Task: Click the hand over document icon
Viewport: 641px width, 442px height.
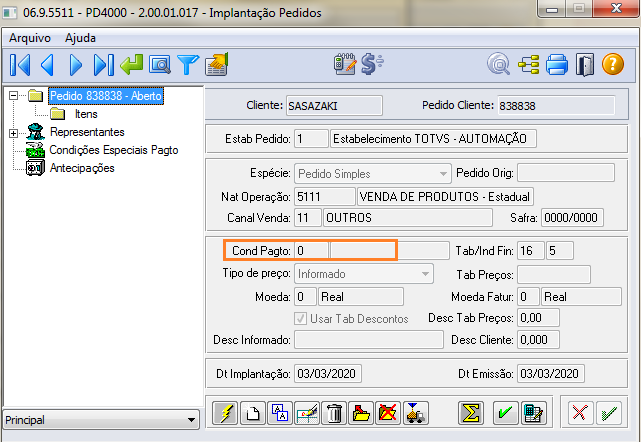Action: 217,64
